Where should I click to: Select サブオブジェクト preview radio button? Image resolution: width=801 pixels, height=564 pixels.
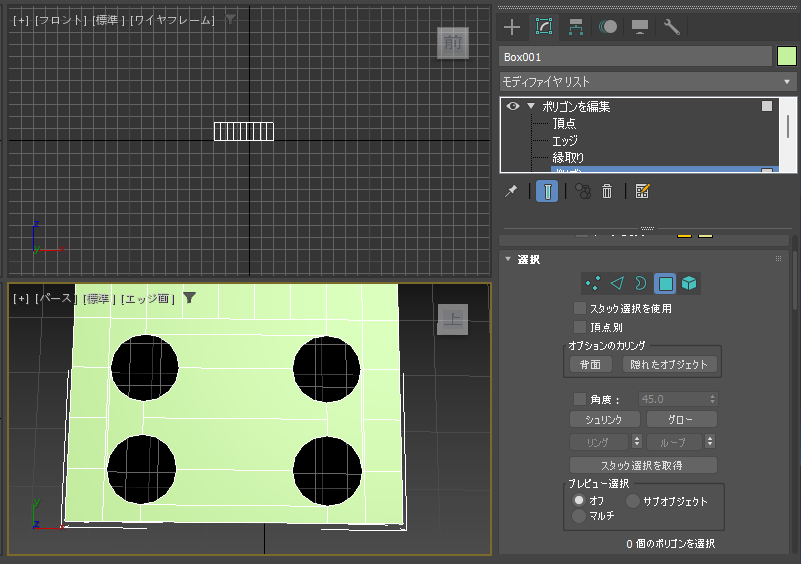pos(633,501)
